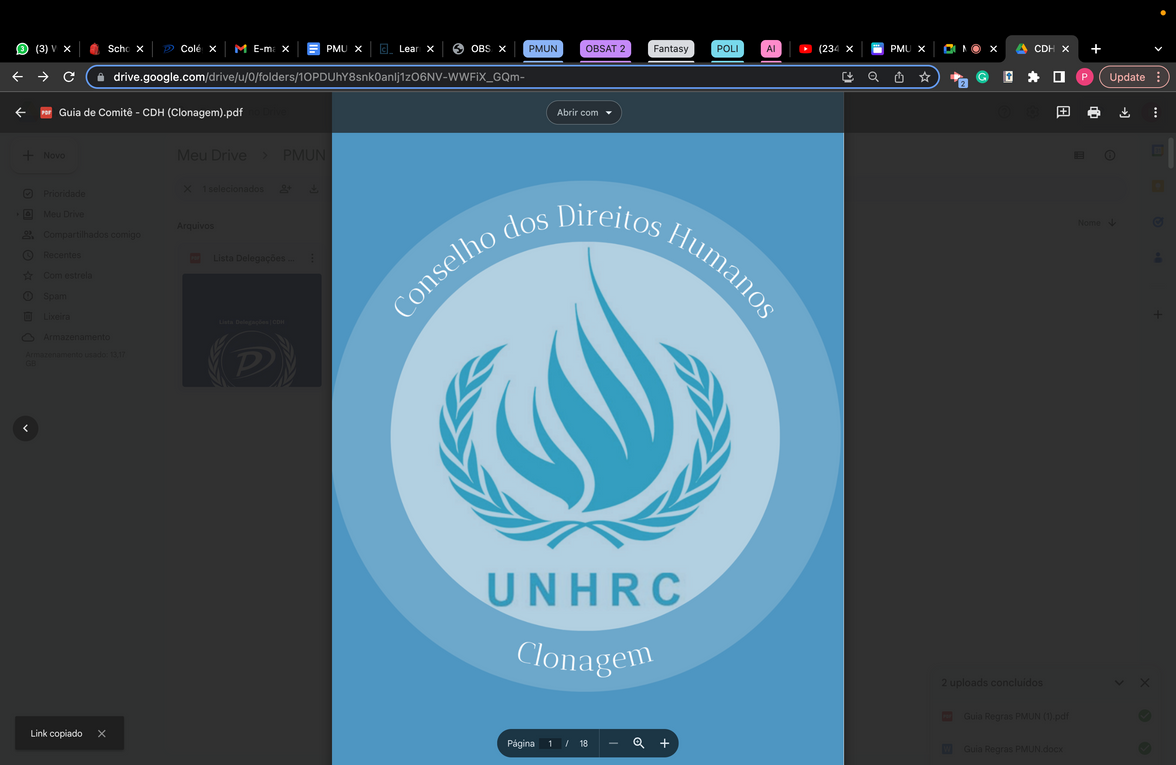Open the tab search dropdown arrow
This screenshot has width=1176, height=765.
[x=1158, y=49]
